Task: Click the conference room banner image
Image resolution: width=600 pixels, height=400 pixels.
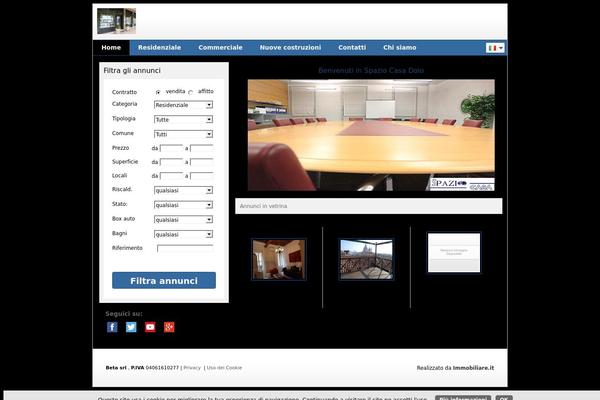Action: tap(371, 135)
